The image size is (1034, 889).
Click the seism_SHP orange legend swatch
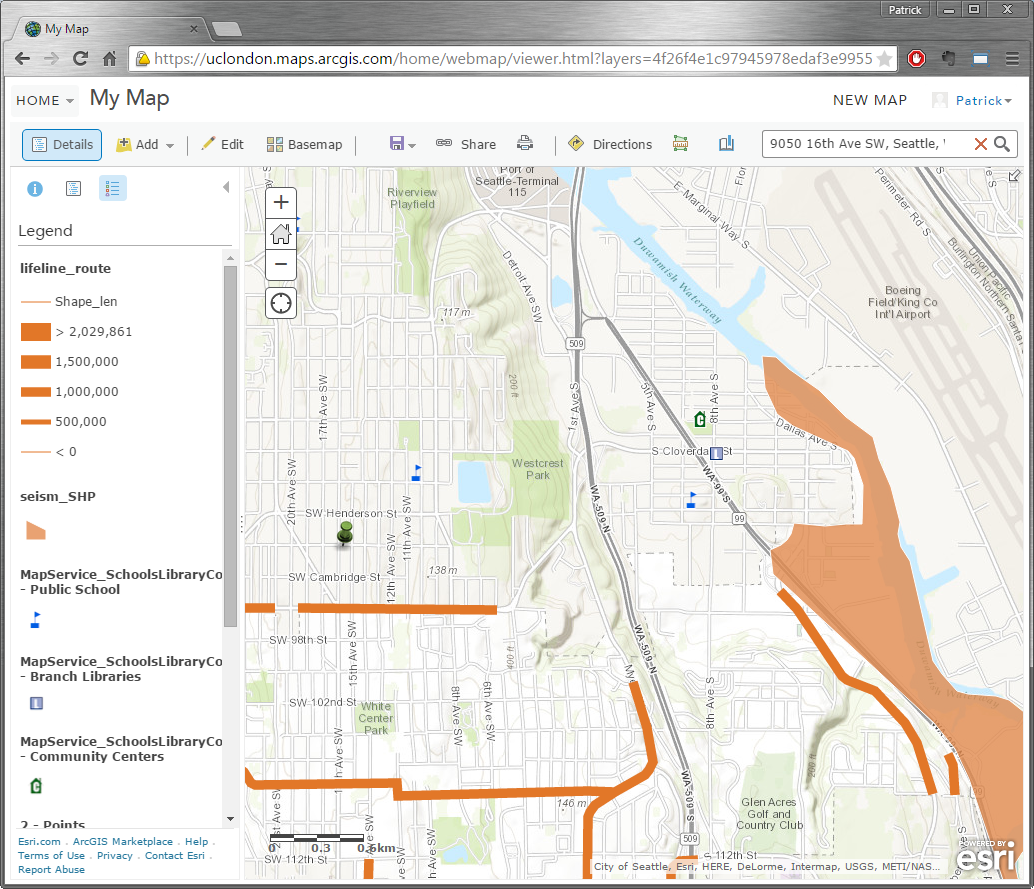click(36, 530)
